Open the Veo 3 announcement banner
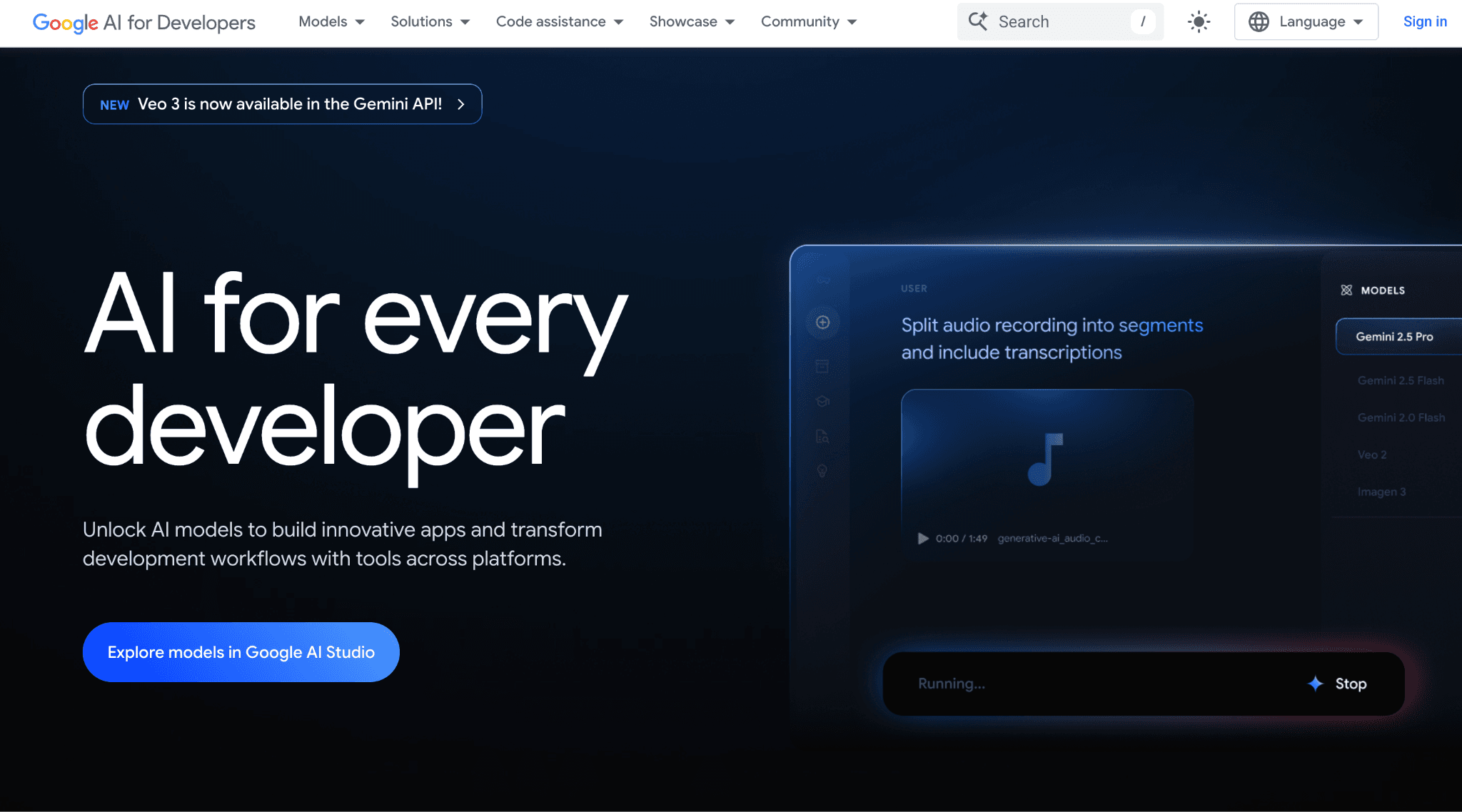The height and width of the screenshot is (812, 1462). (282, 104)
